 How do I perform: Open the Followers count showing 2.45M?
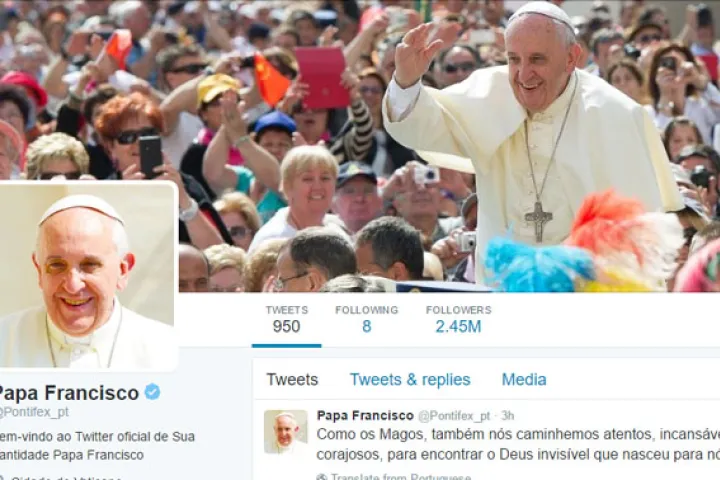pos(458,320)
